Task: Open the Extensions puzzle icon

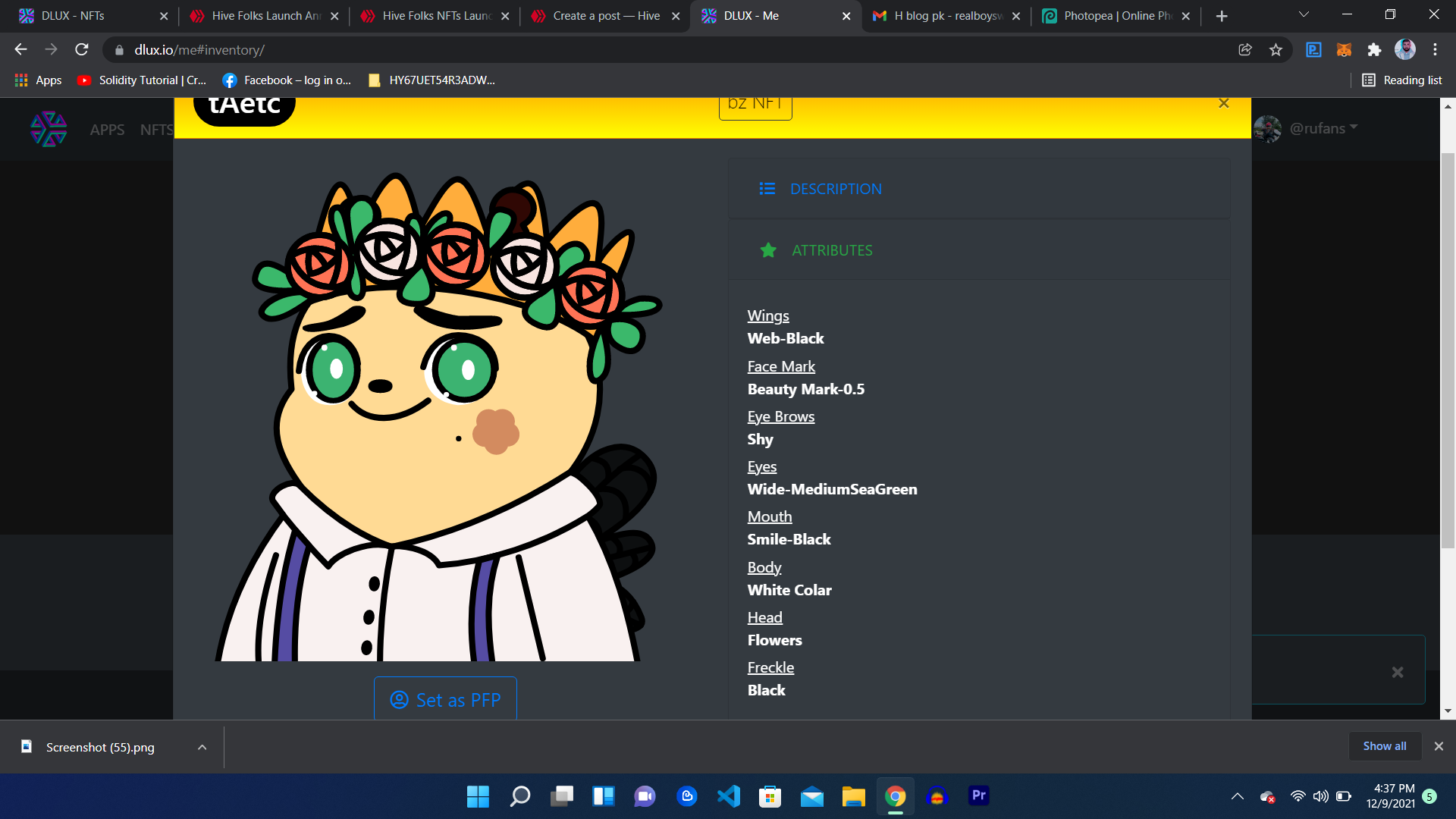Action: (x=1374, y=50)
